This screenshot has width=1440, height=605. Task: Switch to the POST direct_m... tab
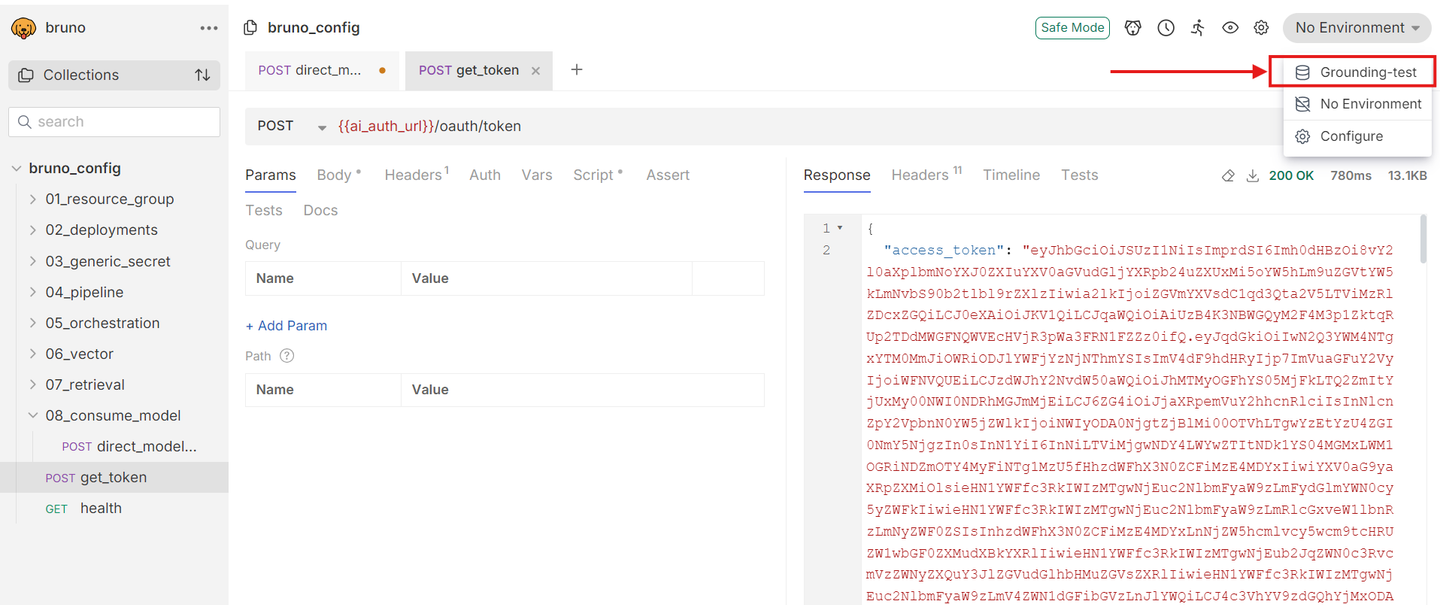point(322,70)
